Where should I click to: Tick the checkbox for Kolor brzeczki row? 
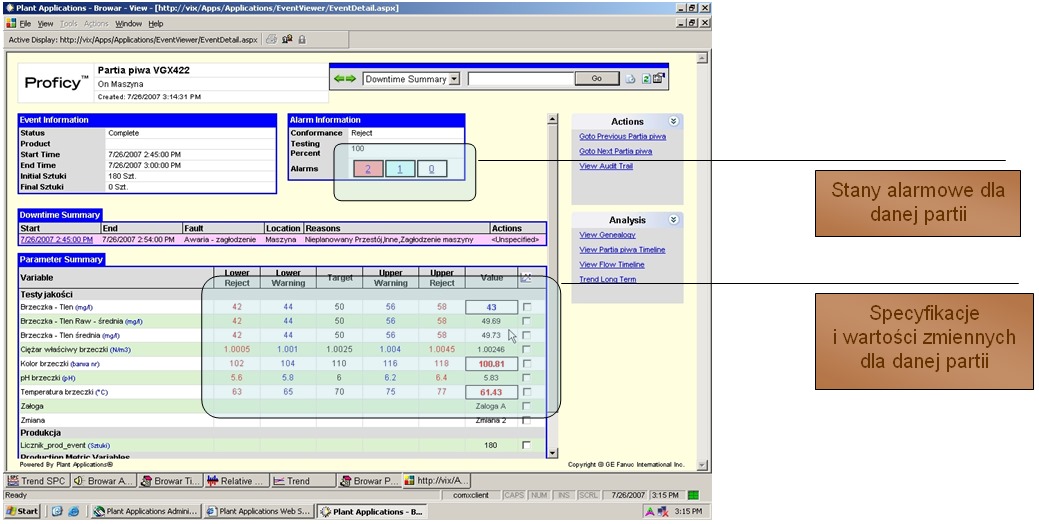(526, 364)
